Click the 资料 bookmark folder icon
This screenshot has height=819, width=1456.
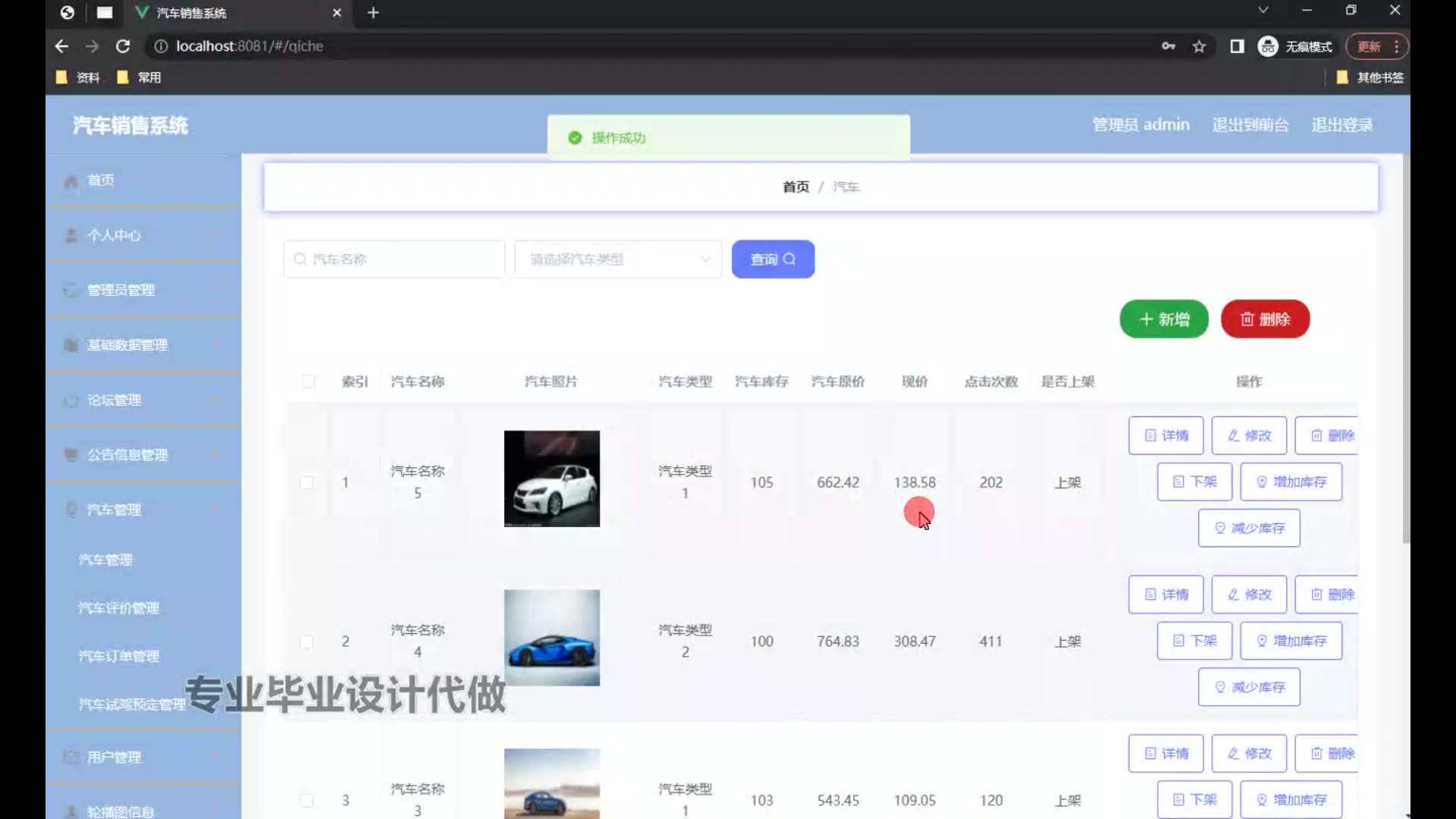click(62, 77)
